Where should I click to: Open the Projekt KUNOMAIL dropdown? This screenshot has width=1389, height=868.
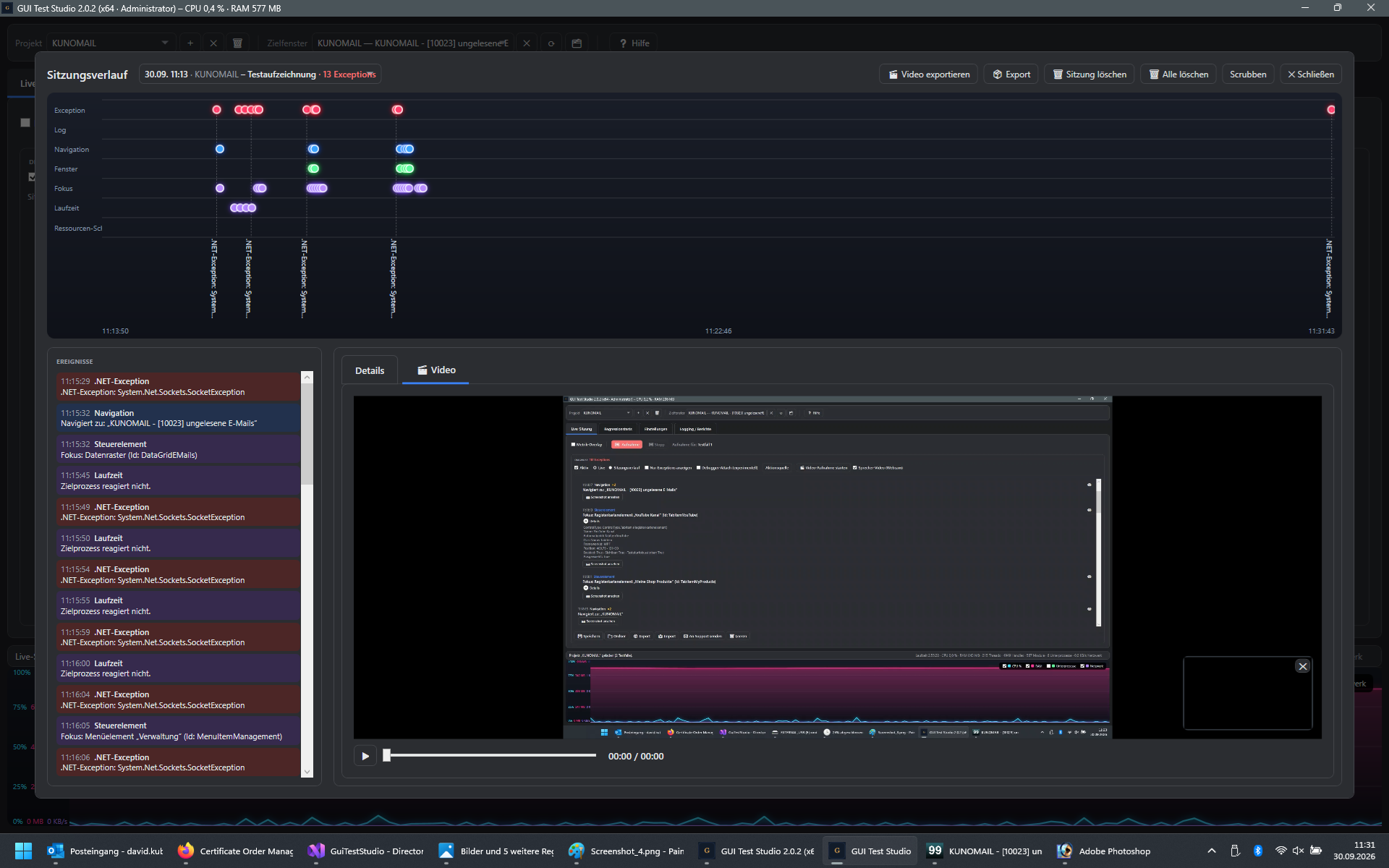point(111,43)
